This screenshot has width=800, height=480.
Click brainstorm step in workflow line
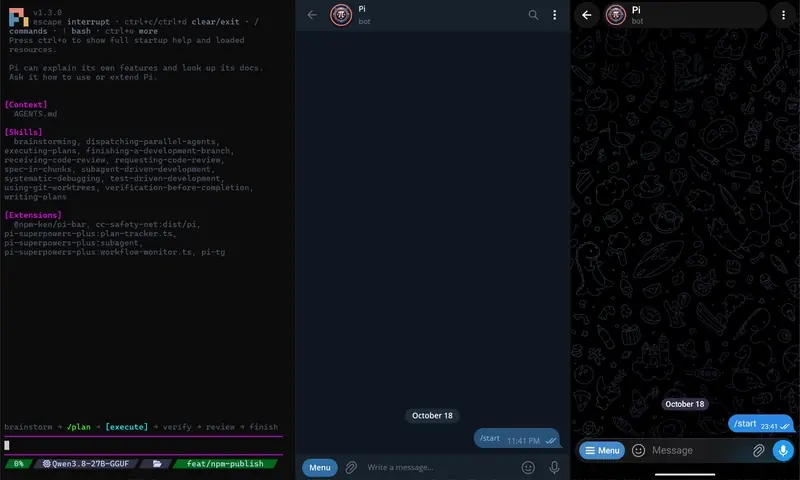coord(28,427)
